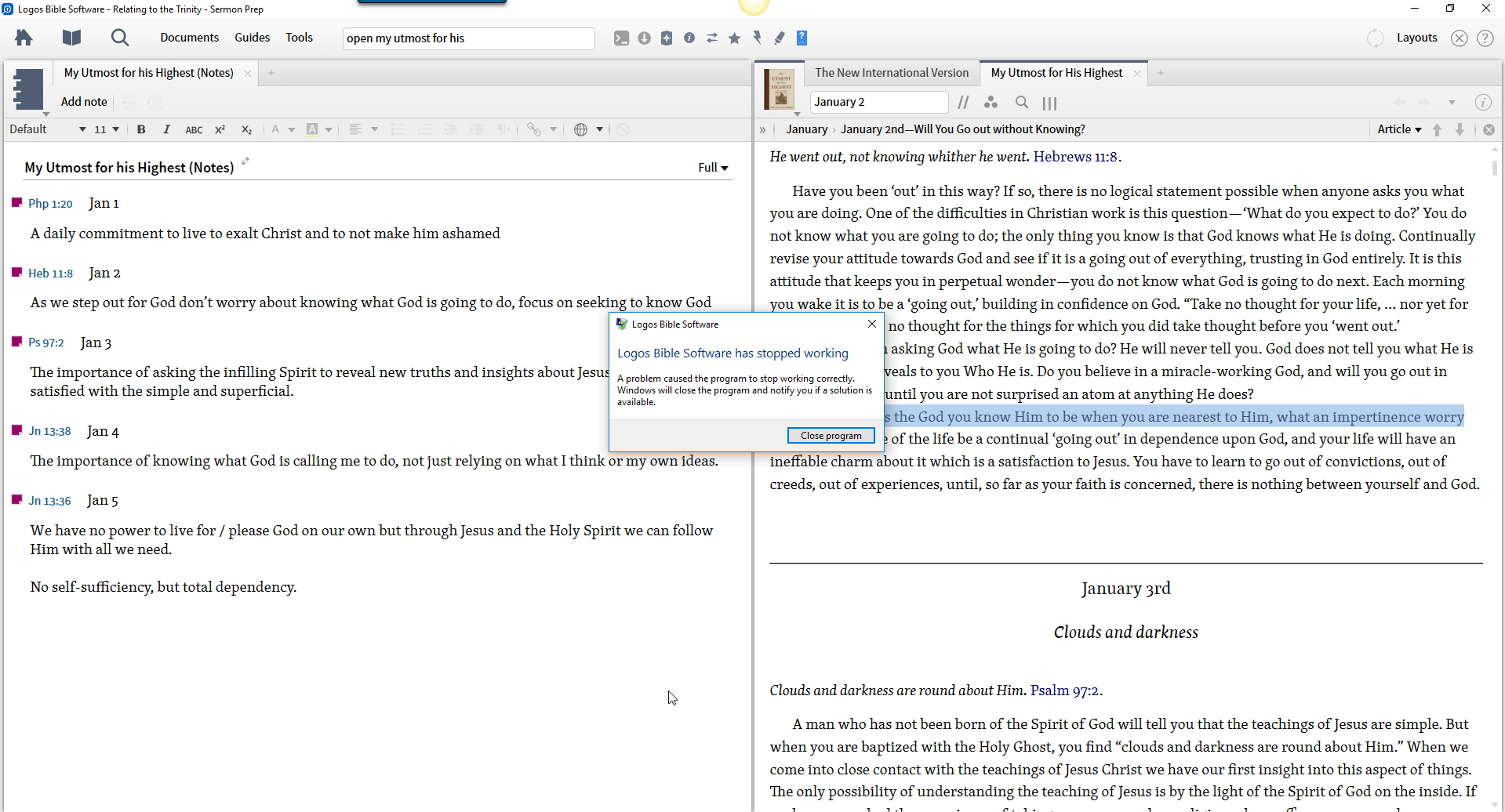Click the download arrow shortcut icon

[645, 38]
